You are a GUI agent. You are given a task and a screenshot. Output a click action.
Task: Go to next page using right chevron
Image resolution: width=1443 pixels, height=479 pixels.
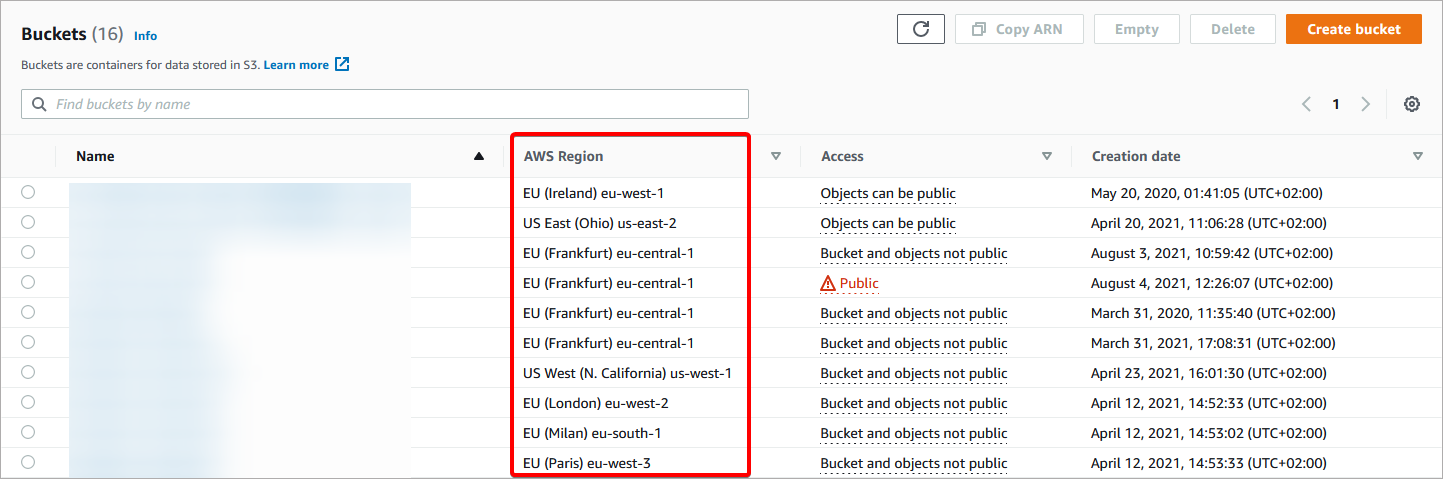[x=1366, y=104]
